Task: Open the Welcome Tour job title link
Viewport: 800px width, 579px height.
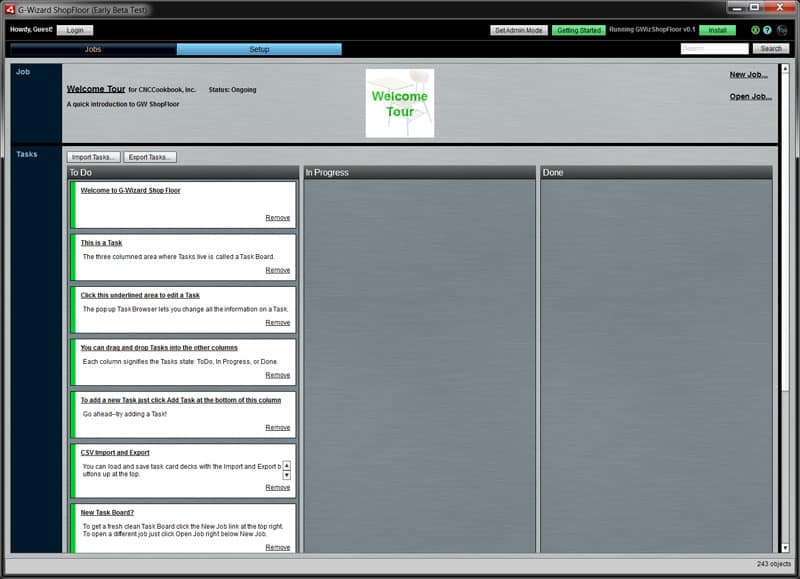Action: [x=96, y=89]
